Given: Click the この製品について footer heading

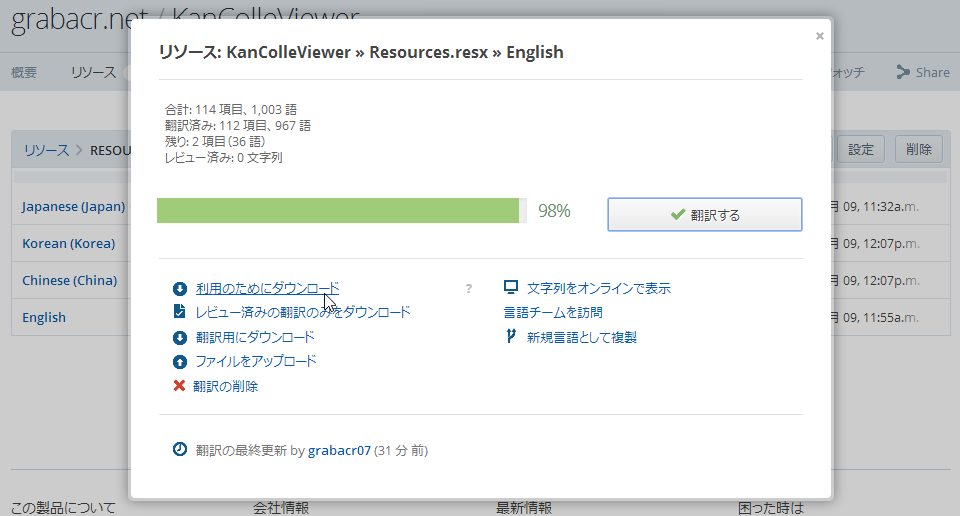Looking at the screenshot, I should click(63, 507).
